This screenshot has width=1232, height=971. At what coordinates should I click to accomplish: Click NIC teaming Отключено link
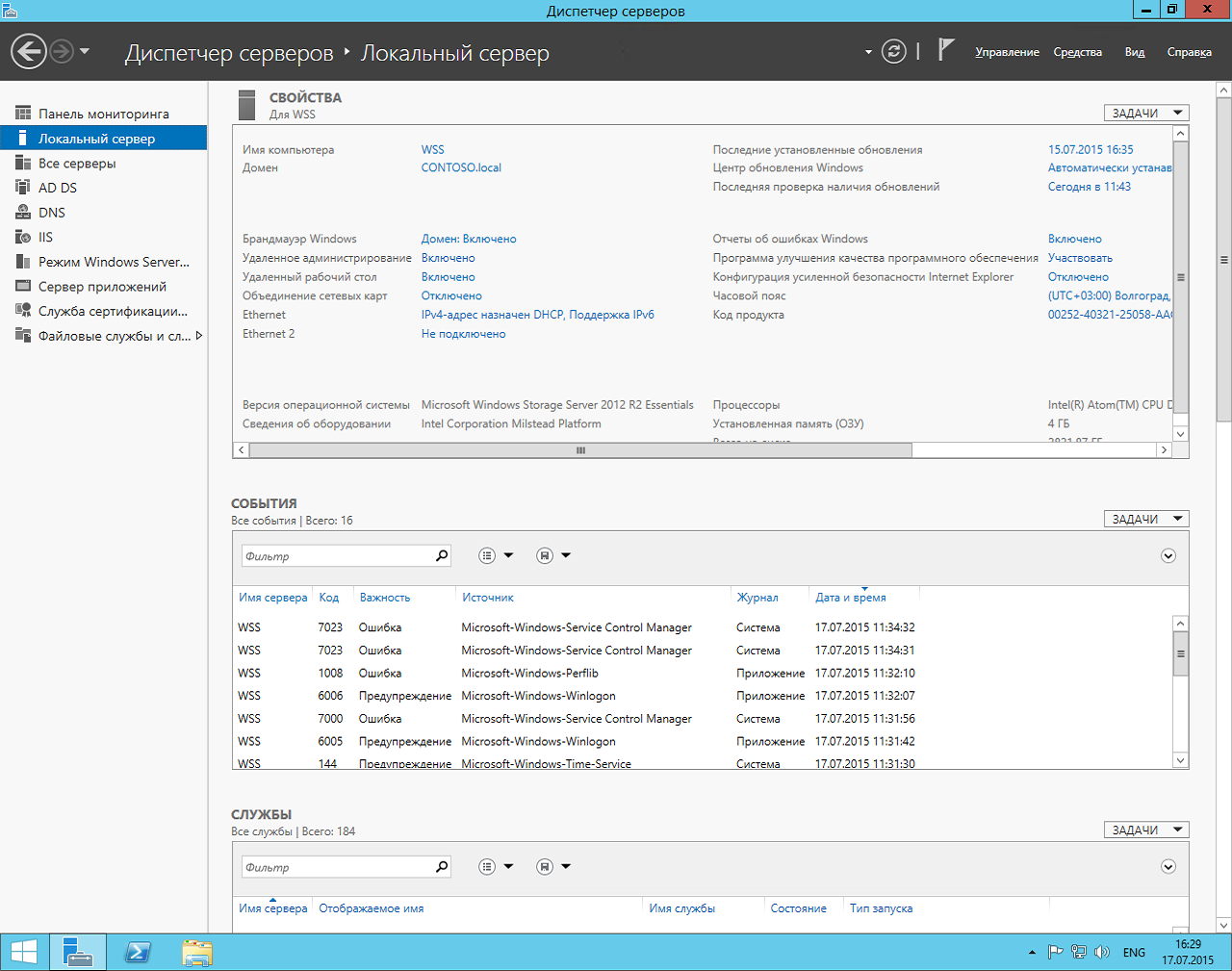click(451, 295)
